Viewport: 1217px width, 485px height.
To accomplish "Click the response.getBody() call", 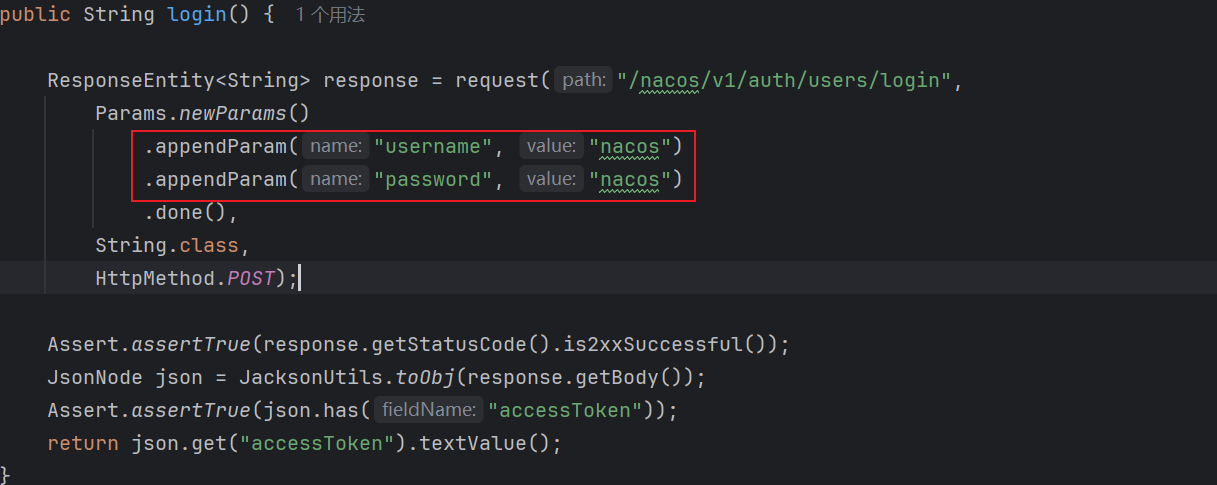I will [x=574, y=377].
